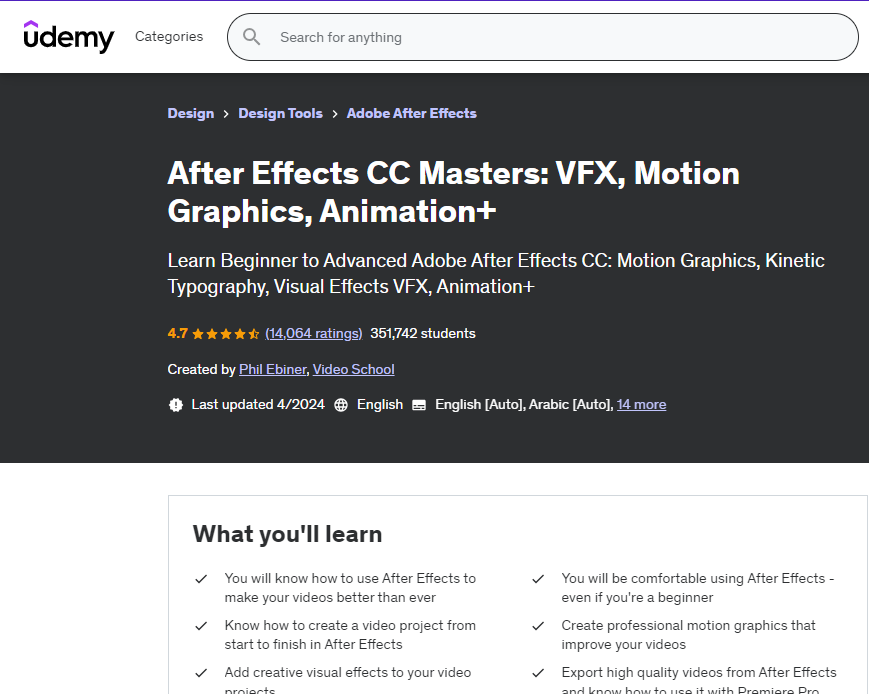Image resolution: width=869 pixels, height=694 pixels.
Task: Focus the Search for anything field
Action: [x=560, y=37]
